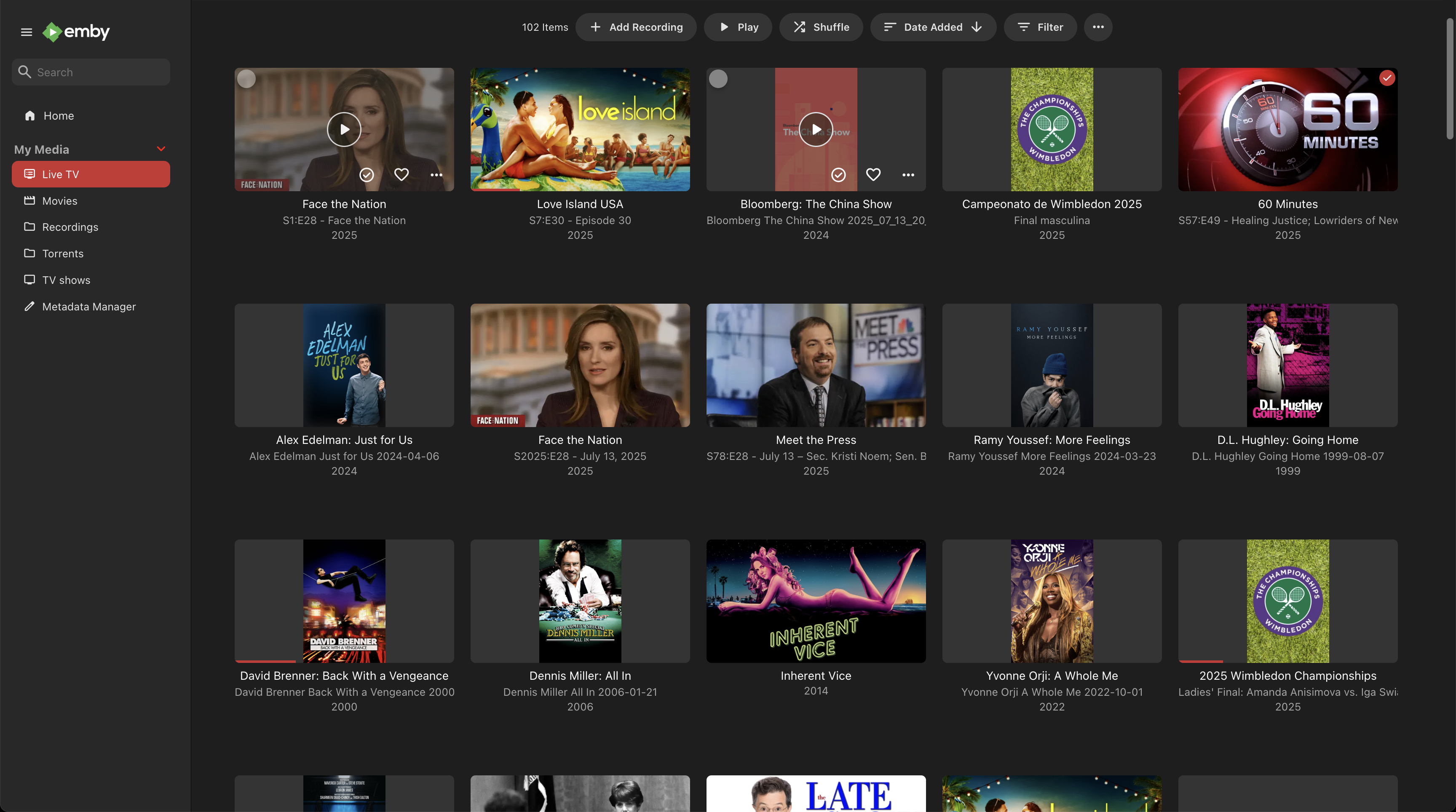Click 'S2025:E28 - July 13, 2025' subtitle

[x=580, y=456]
